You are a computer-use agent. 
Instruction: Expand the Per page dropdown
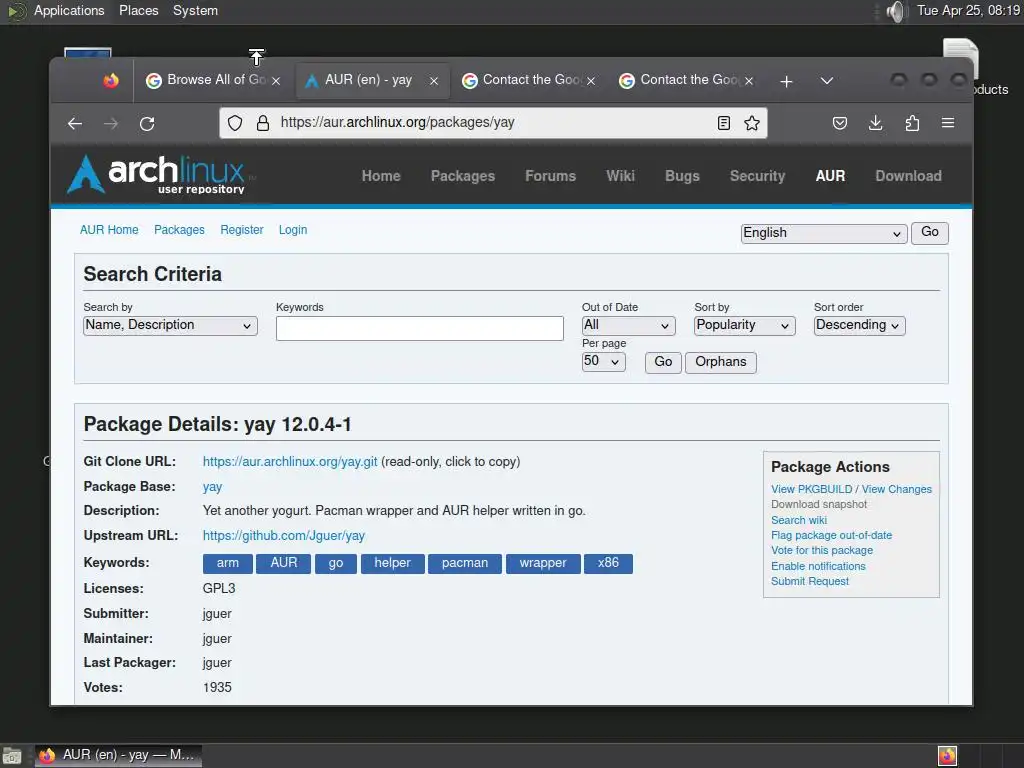coord(603,362)
